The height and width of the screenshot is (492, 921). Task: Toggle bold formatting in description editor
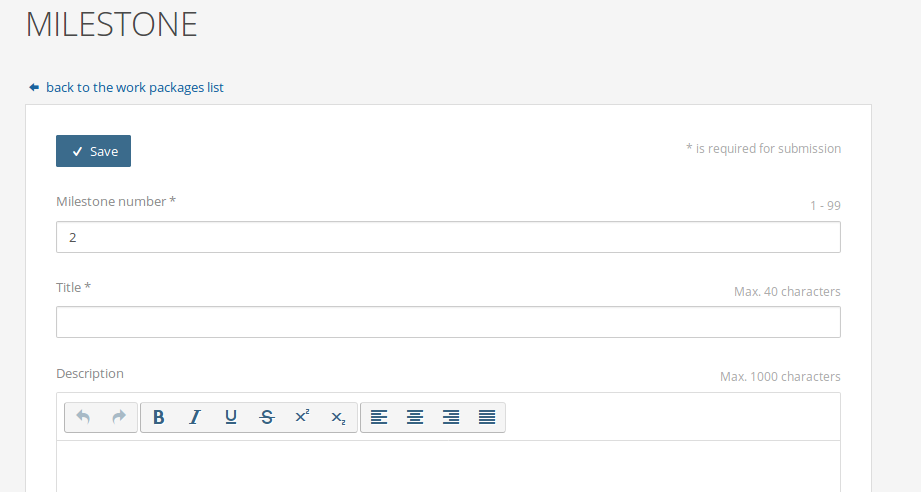158,417
